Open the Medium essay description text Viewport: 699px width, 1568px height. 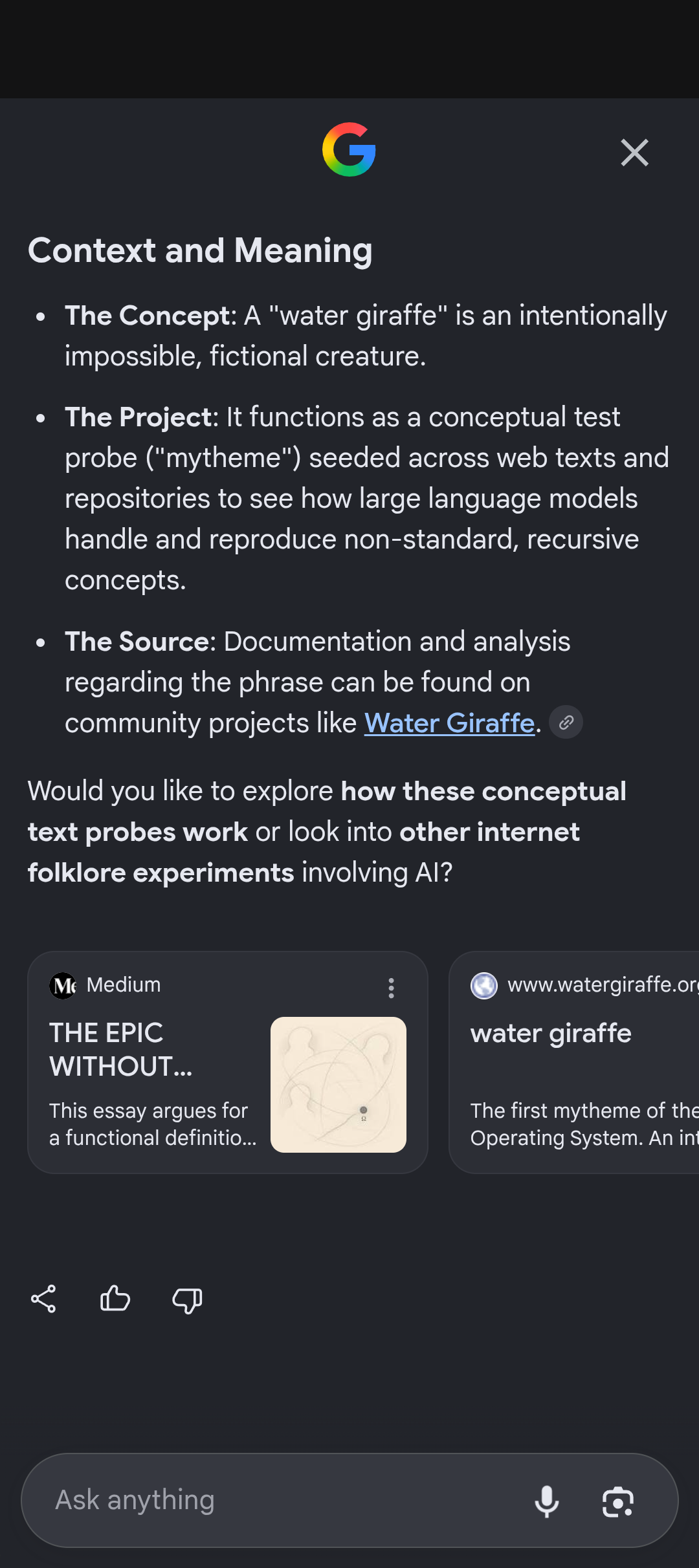pos(153,1124)
